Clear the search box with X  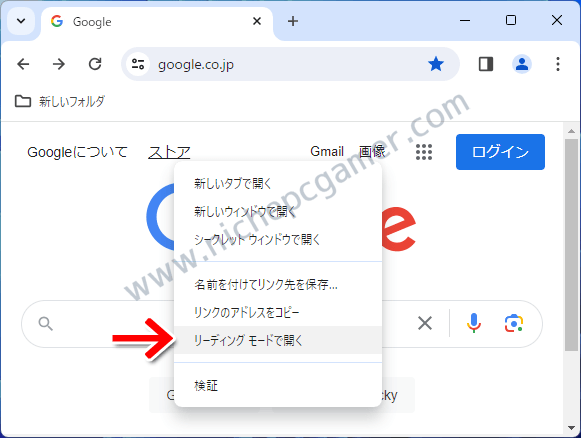click(x=425, y=323)
